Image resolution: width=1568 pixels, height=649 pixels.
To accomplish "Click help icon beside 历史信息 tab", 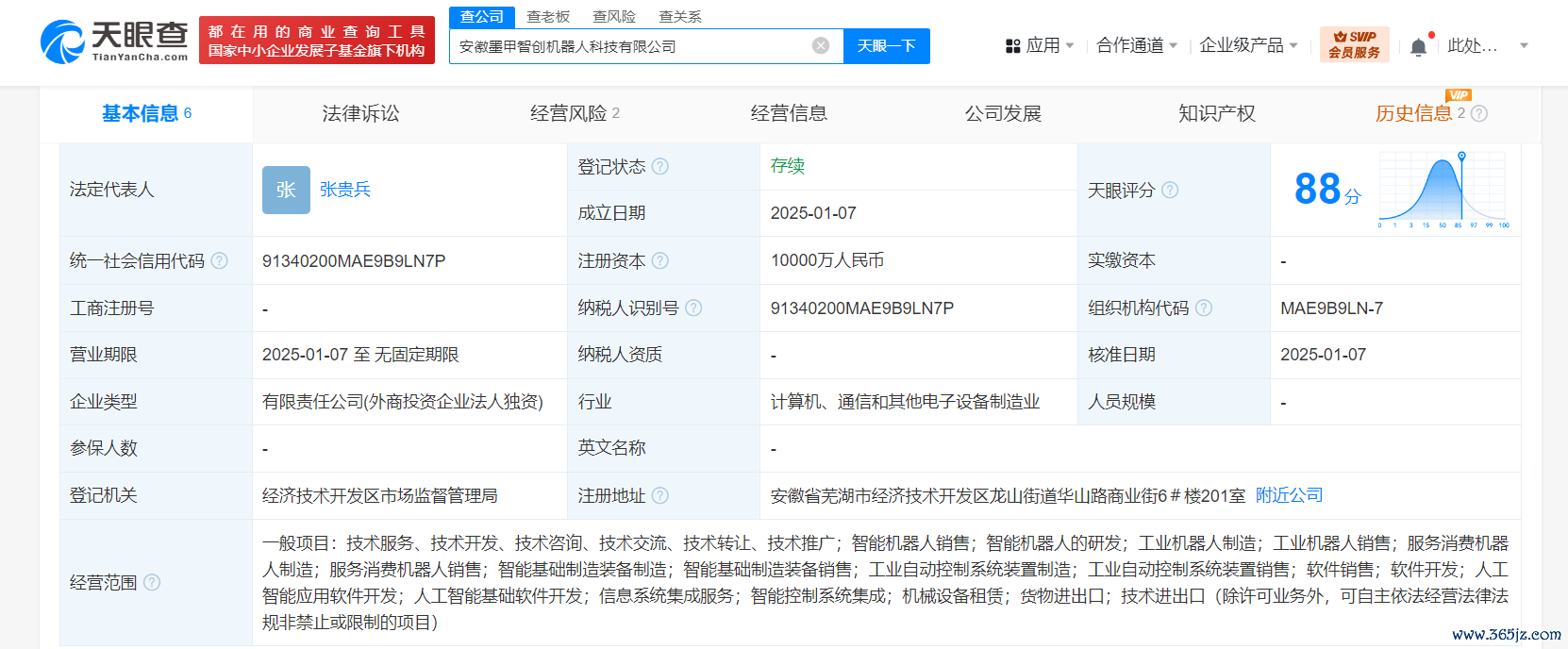I will pos(1479,113).
